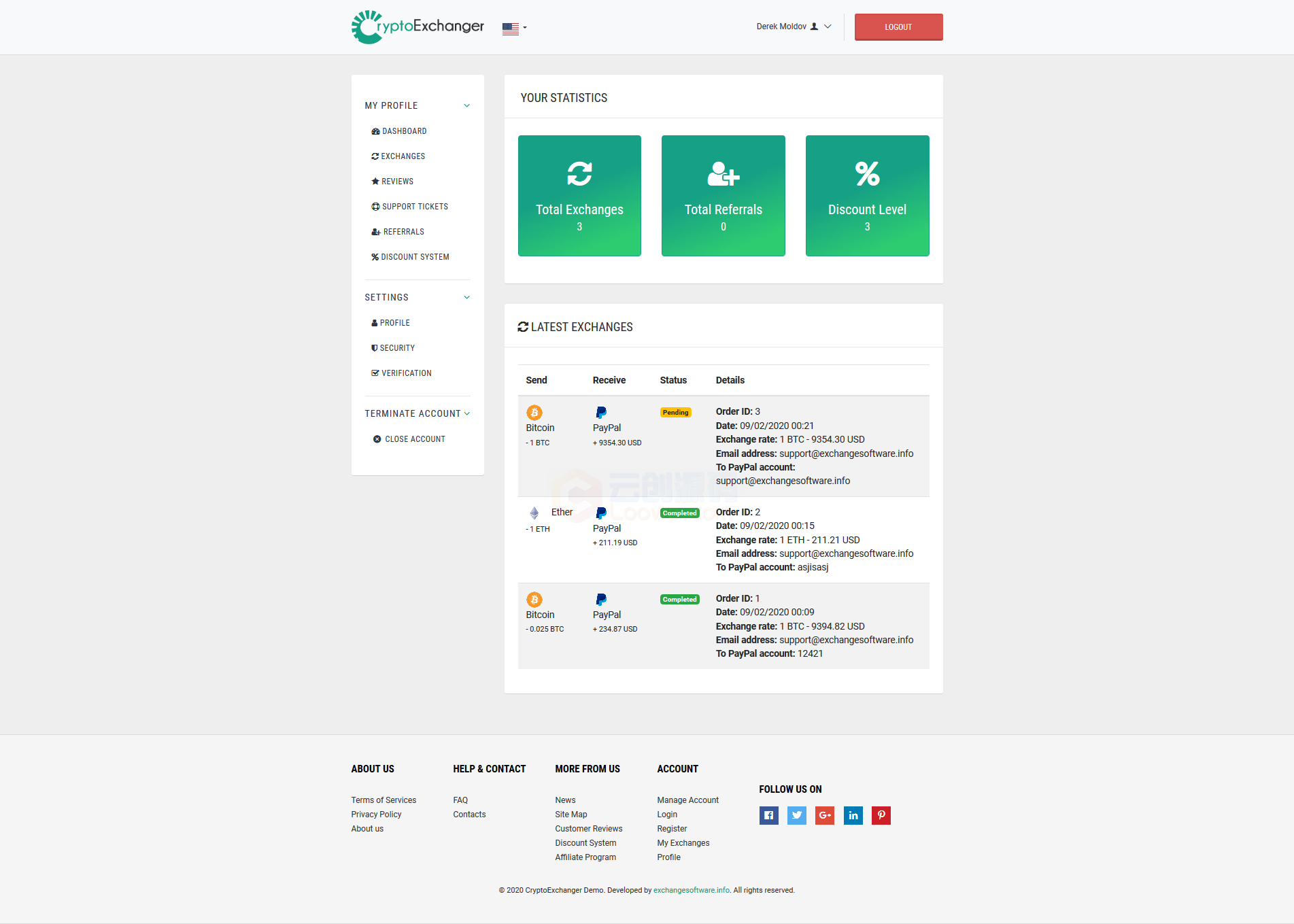Viewport: 1294px width, 924px height.
Task: Open the Facebook social icon
Action: point(768,815)
